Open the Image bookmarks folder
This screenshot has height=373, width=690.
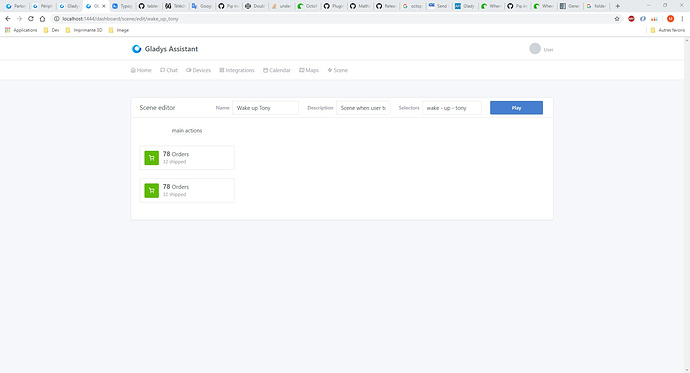point(118,30)
